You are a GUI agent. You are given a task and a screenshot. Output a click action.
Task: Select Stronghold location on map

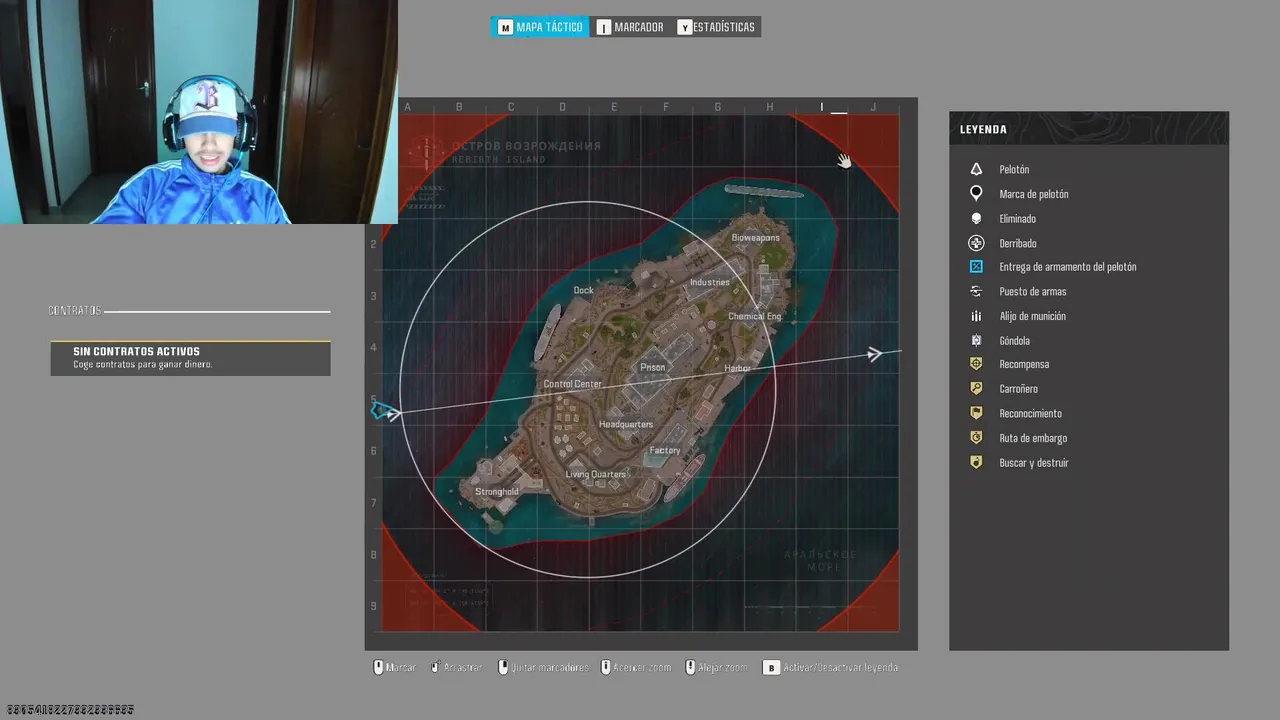497,491
